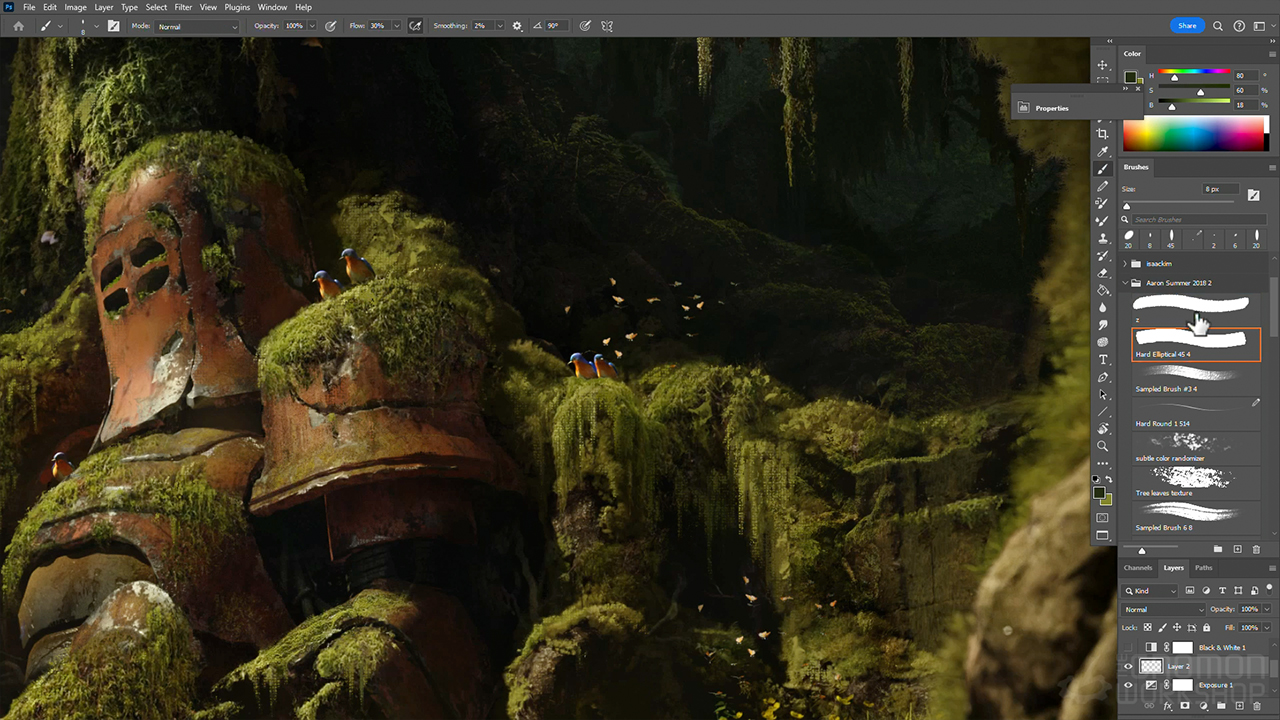Switch to the Channels tab
This screenshot has height=720, width=1280.
pos(1138,568)
